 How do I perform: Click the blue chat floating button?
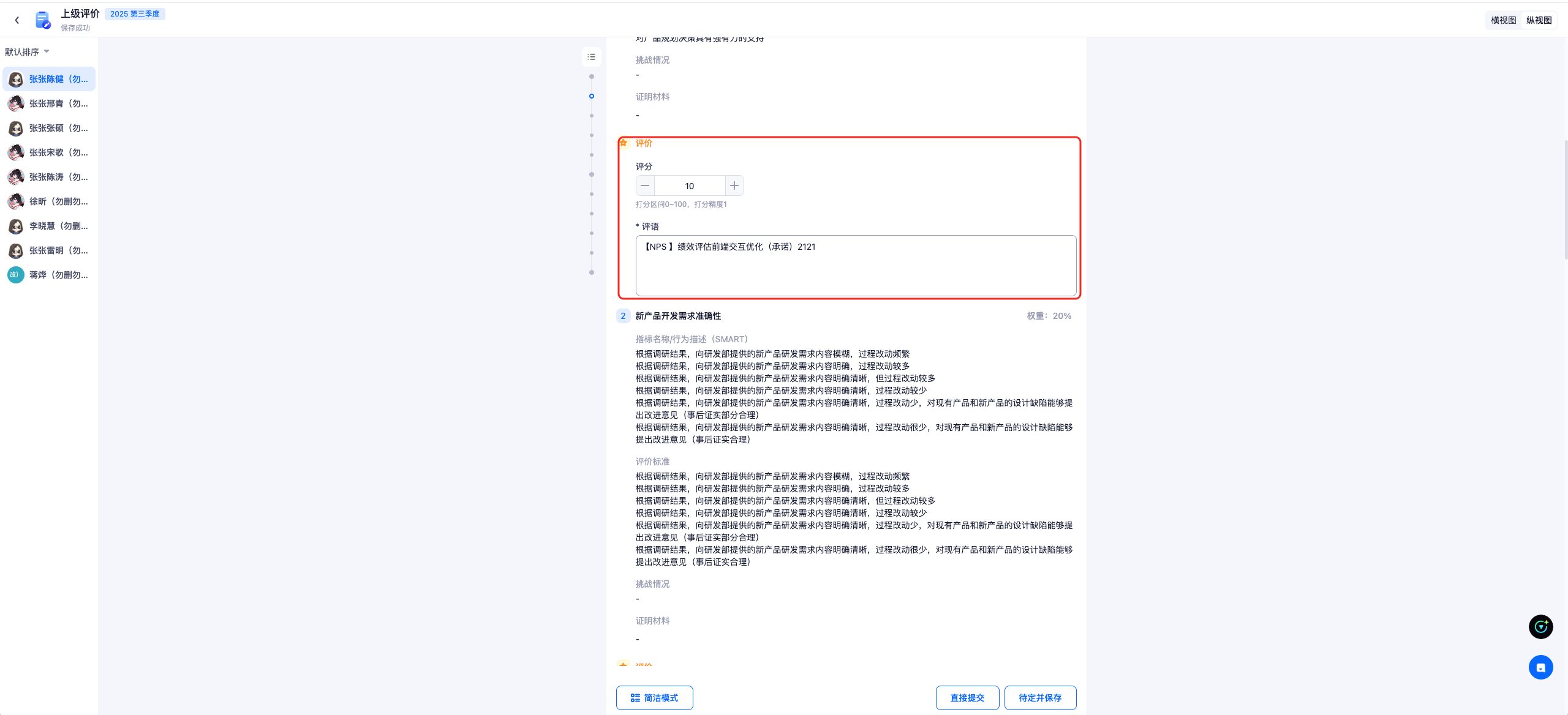coord(1540,667)
